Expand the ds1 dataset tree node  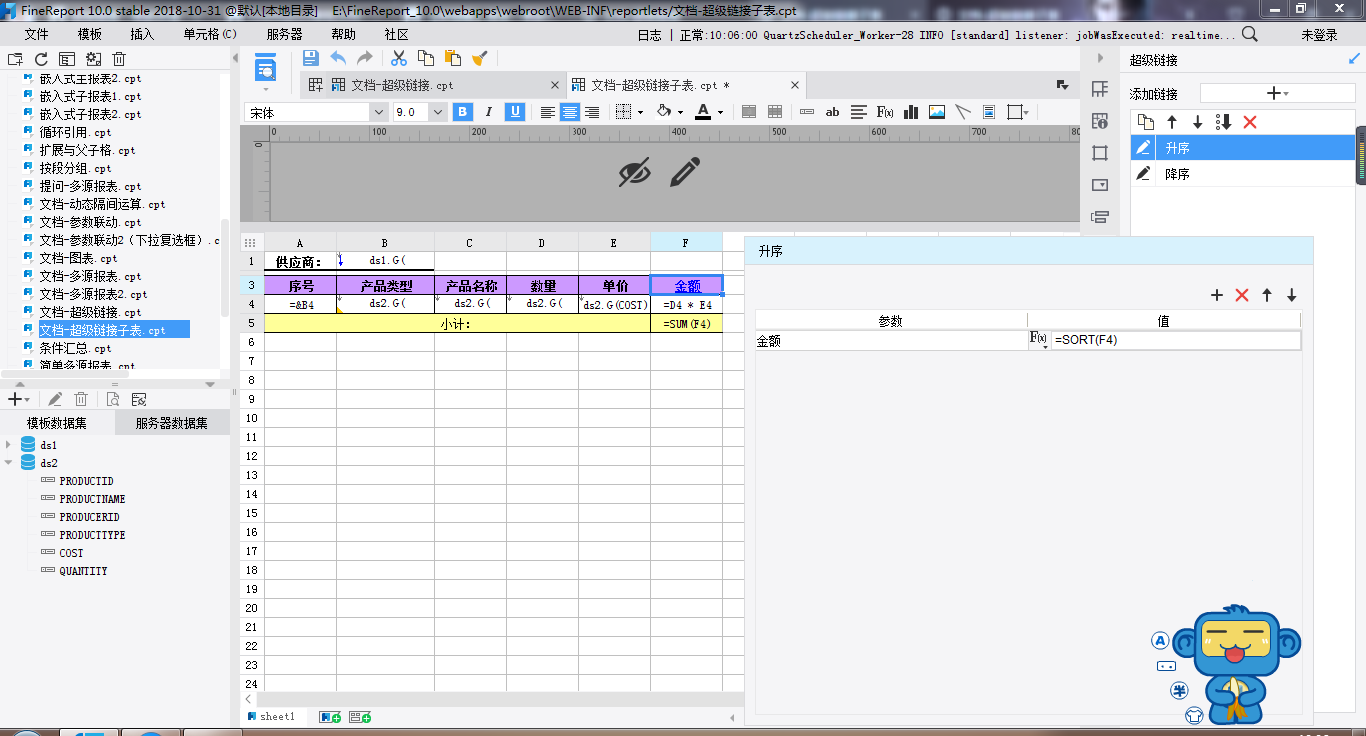click(x=9, y=445)
